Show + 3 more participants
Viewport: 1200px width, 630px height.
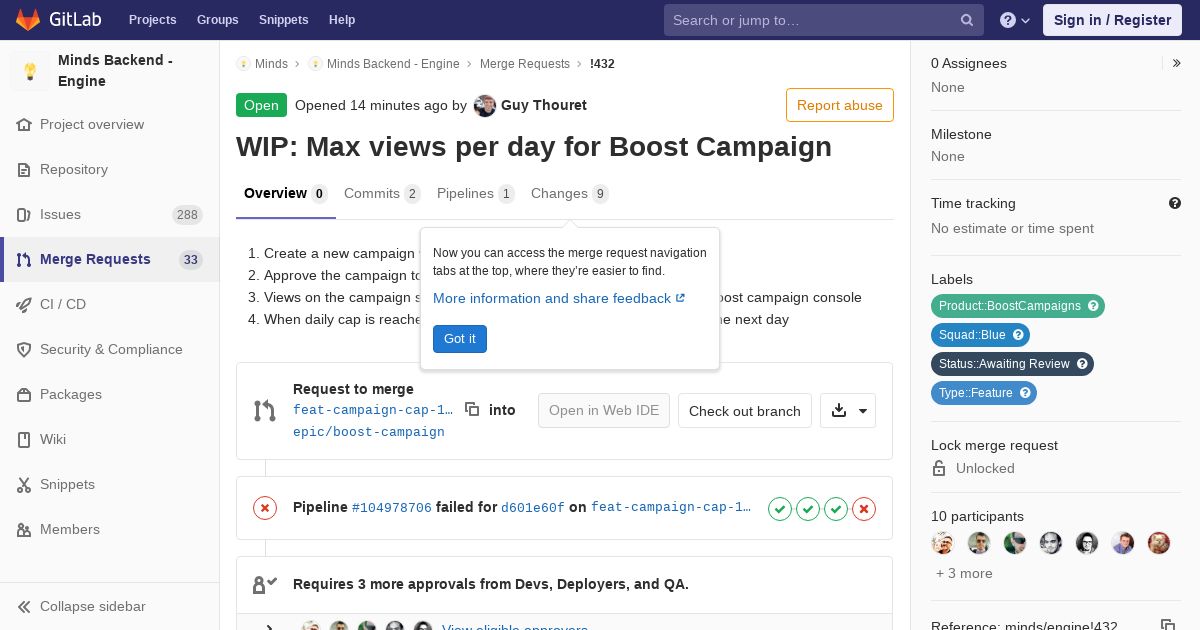point(964,573)
